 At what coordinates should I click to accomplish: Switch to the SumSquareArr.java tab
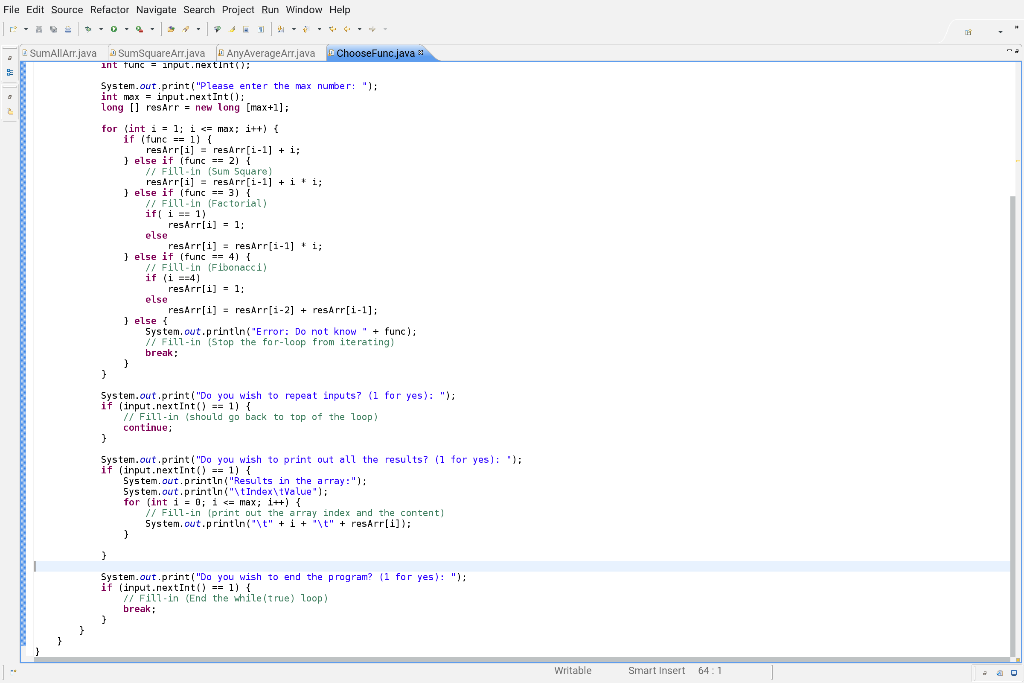158,53
